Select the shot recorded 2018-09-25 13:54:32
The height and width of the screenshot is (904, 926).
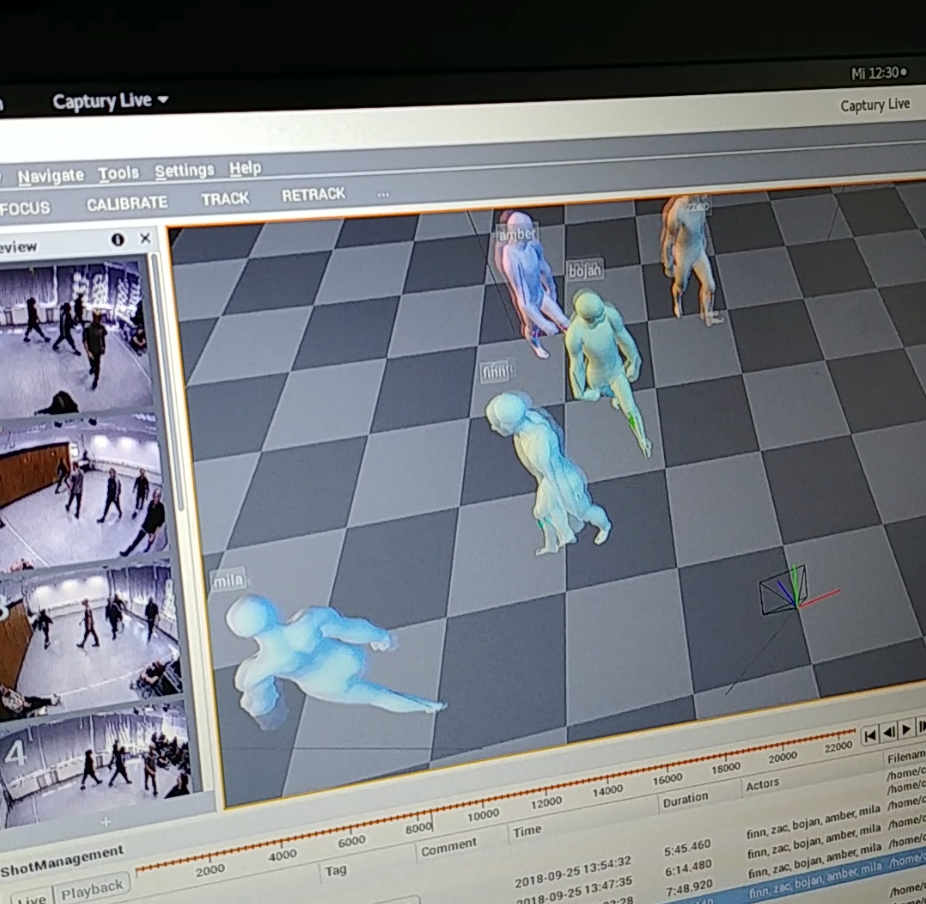(572, 872)
